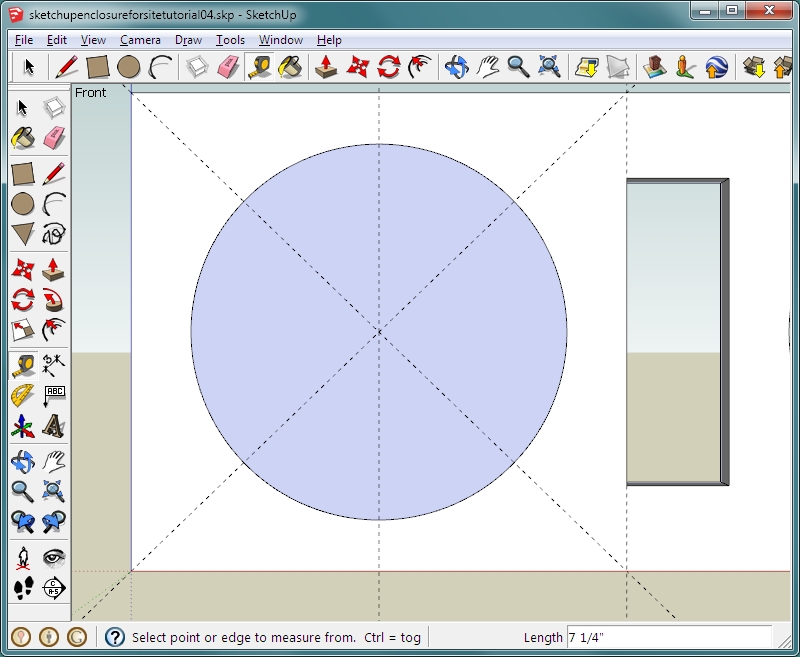Select the Scale tool in left toolbar
This screenshot has height=657, width=800.
coord(23,330)
